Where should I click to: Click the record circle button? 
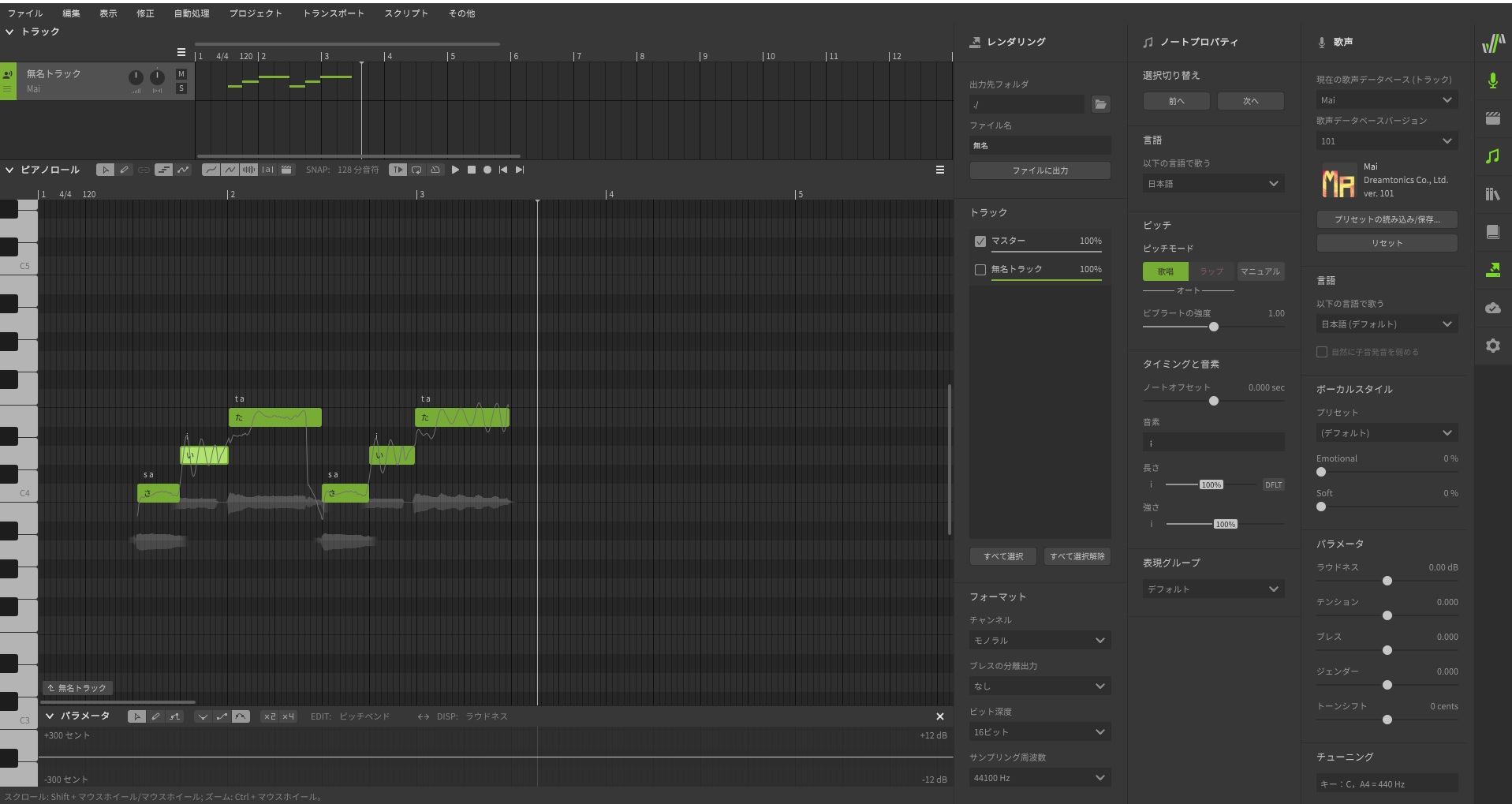point(487,170)
